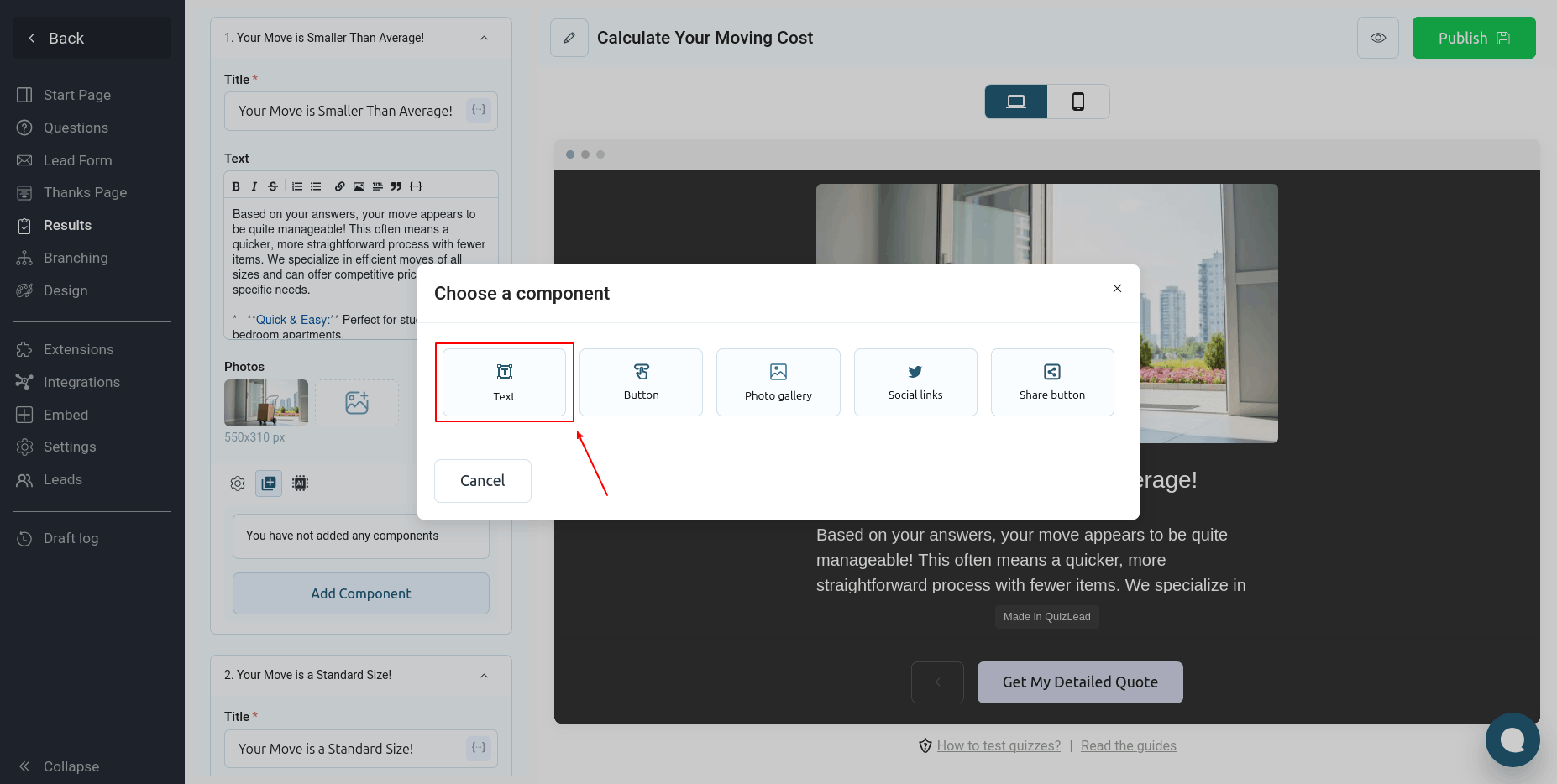The width and height of the screenshot is (1557, 784).
Task: Open result settings gear icon
Action: [238, 483]
